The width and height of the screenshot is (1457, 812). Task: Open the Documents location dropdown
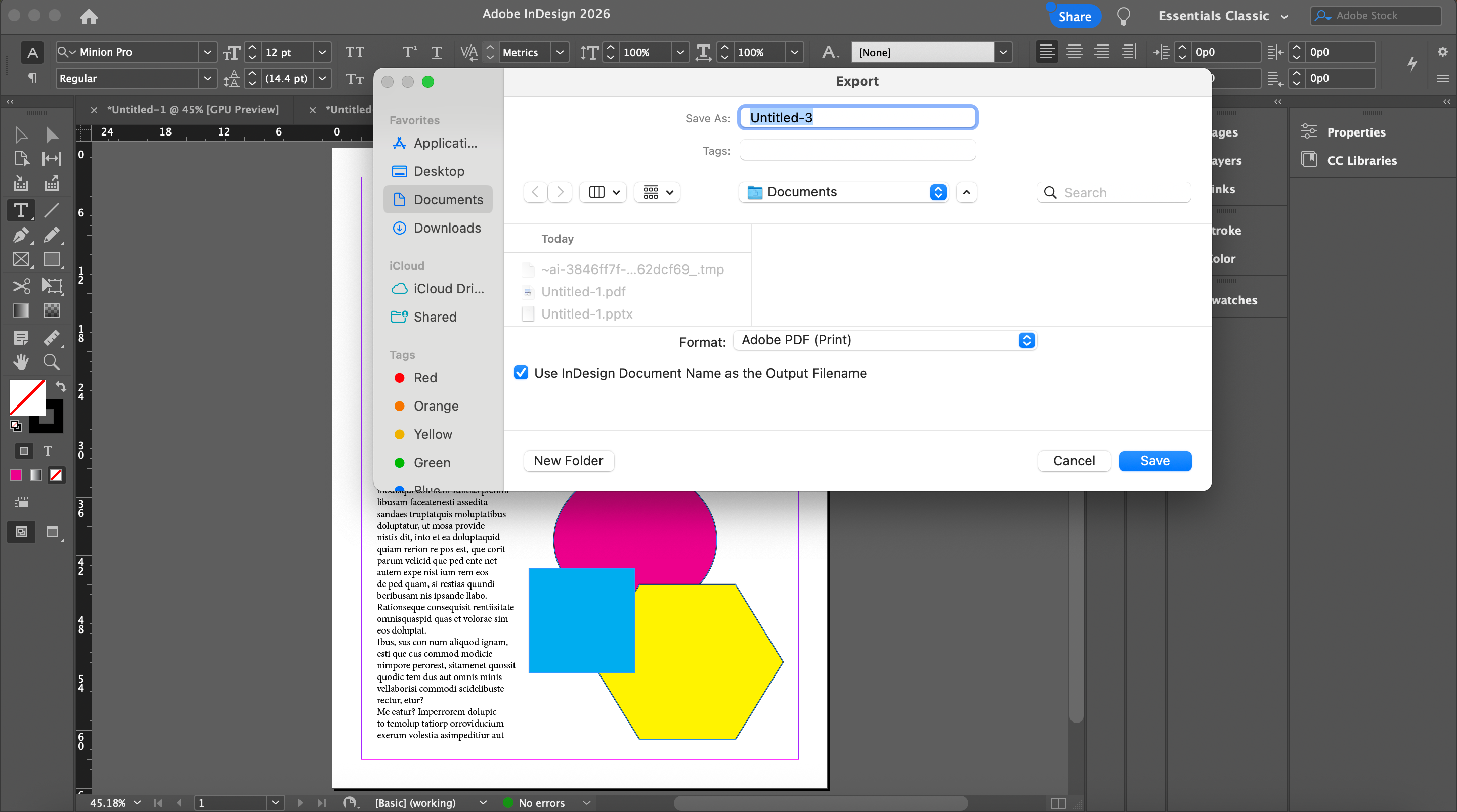point(843,192)
